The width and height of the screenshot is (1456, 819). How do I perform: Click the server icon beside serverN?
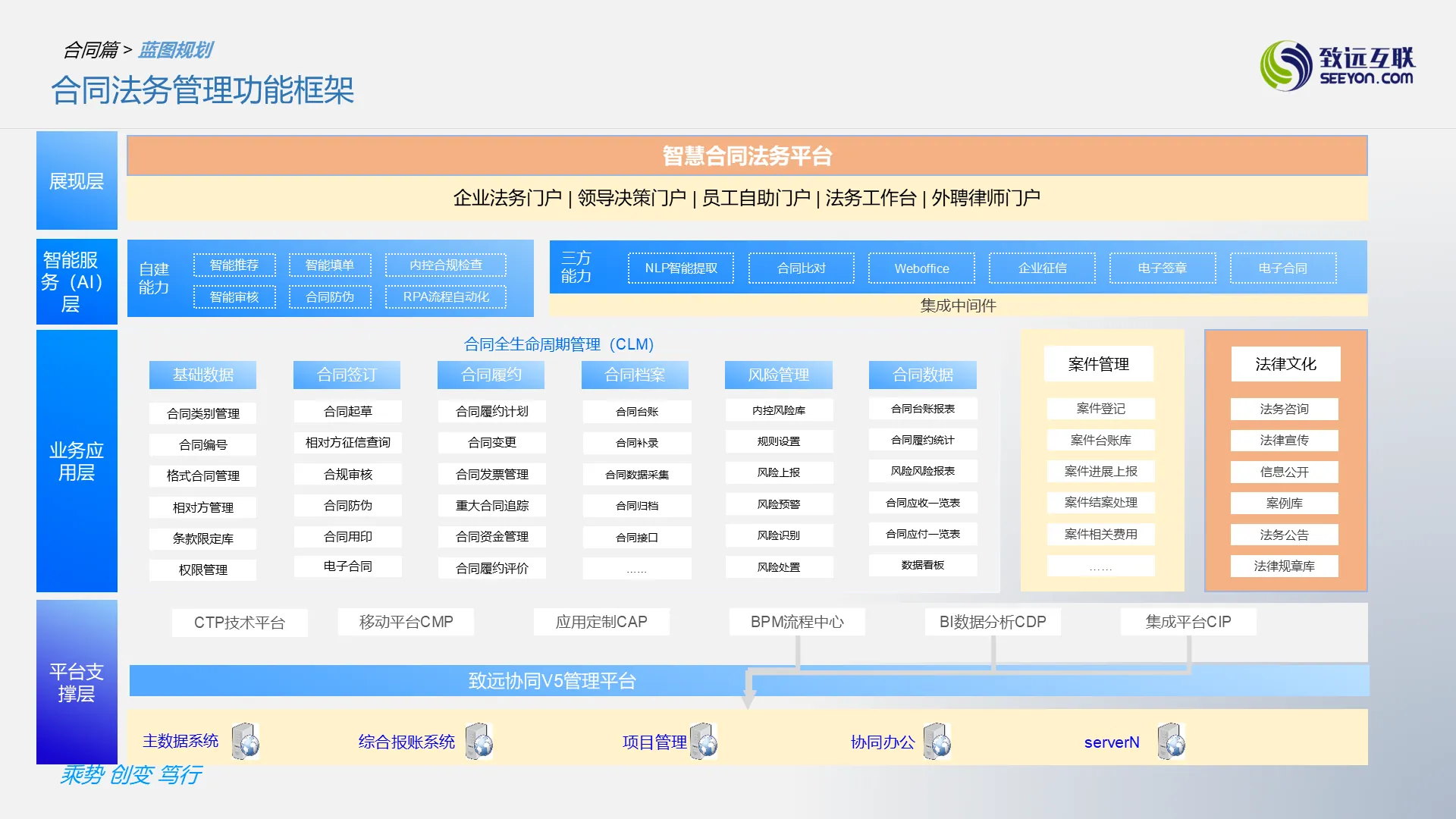pyautogui.click(x=1172, y=741)
